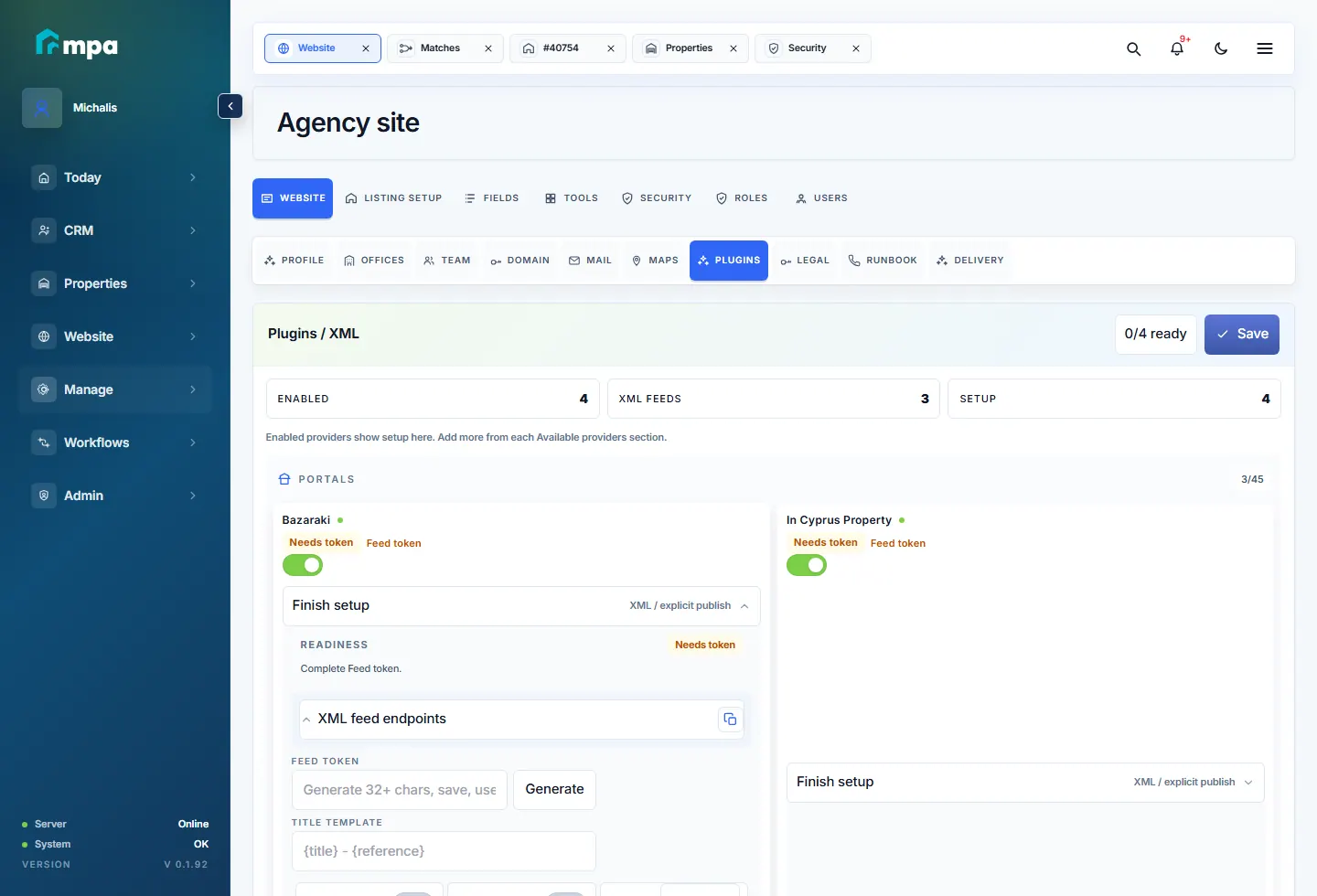Expand Today sidebar section
1317x896 pixels.
(192, 177)
